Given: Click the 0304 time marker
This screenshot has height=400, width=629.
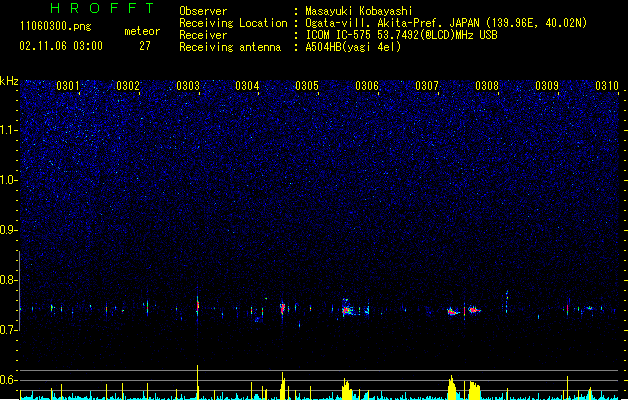Looking at the screenshot, I should coord(247,86).
